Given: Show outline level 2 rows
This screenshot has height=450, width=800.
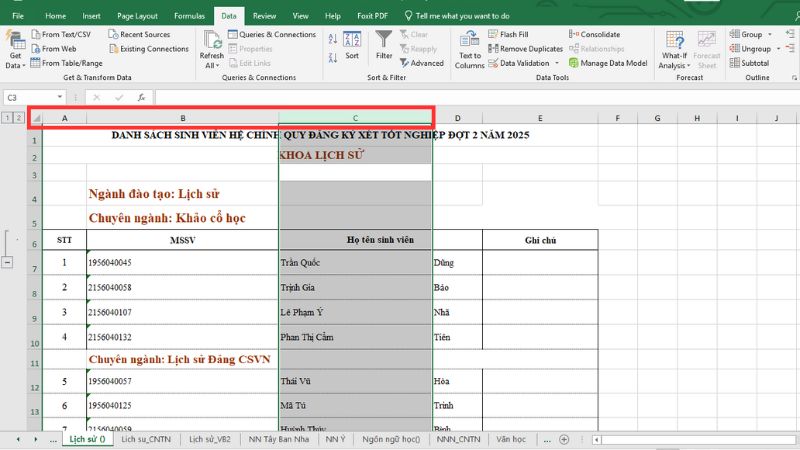Looking at the screenshot, I should tap(18, 118).
